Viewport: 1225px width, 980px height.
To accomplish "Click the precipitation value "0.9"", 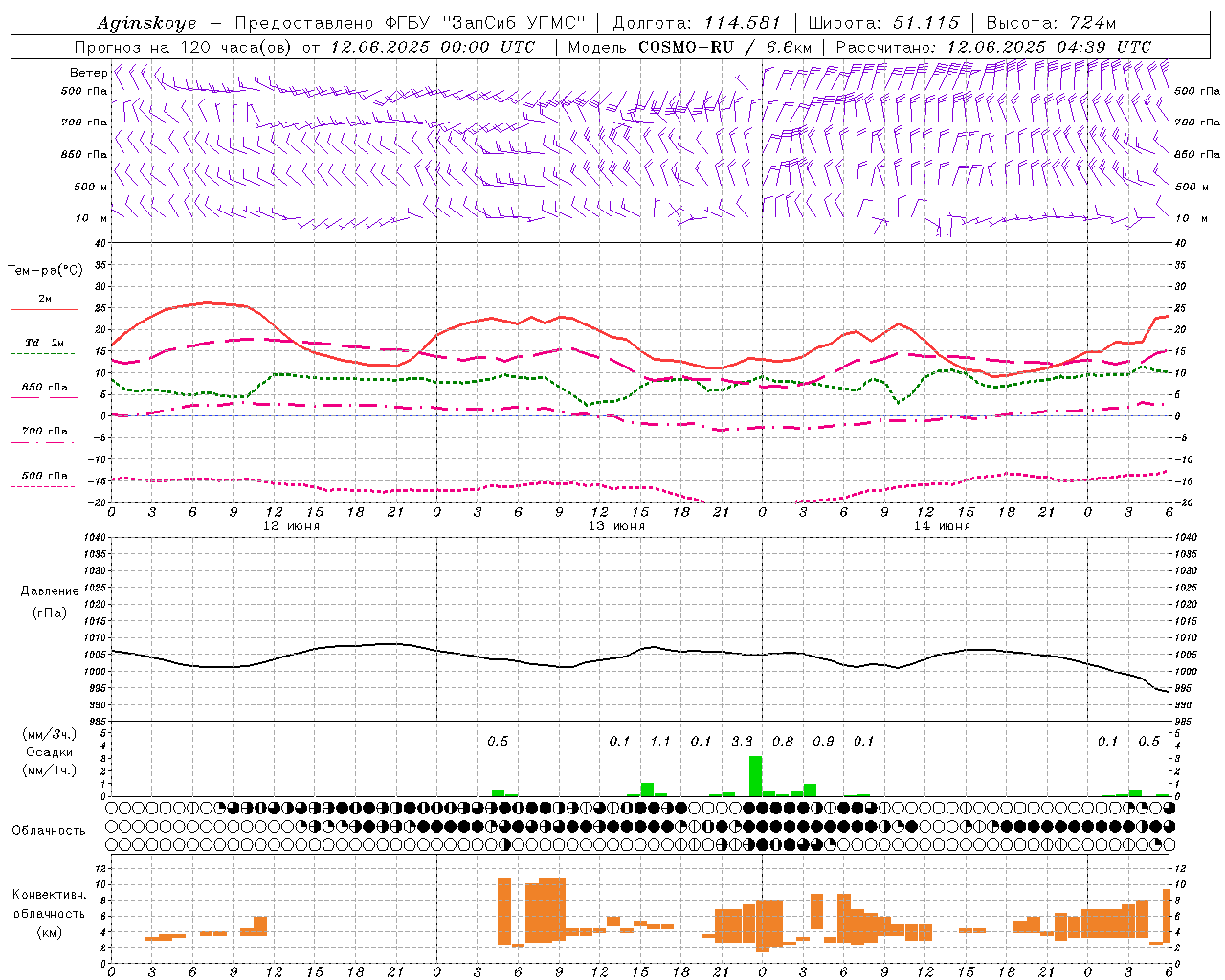I will pyautogui.click(x=823, y=741).
